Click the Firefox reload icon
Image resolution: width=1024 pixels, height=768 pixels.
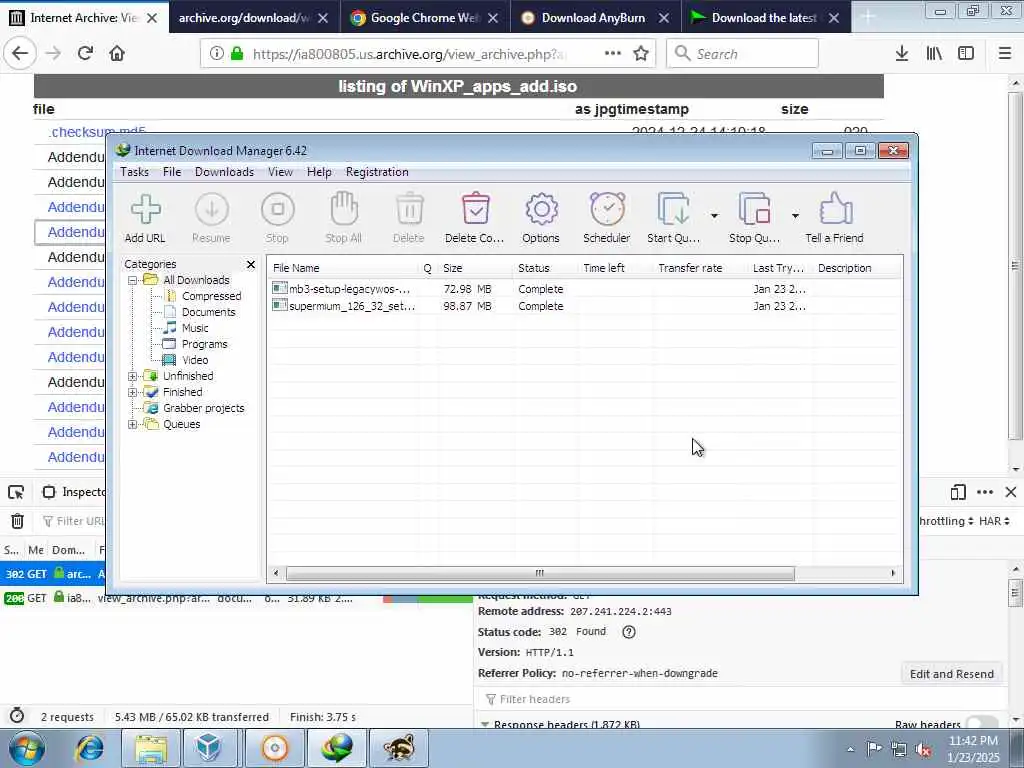click(x=85, y=54)
